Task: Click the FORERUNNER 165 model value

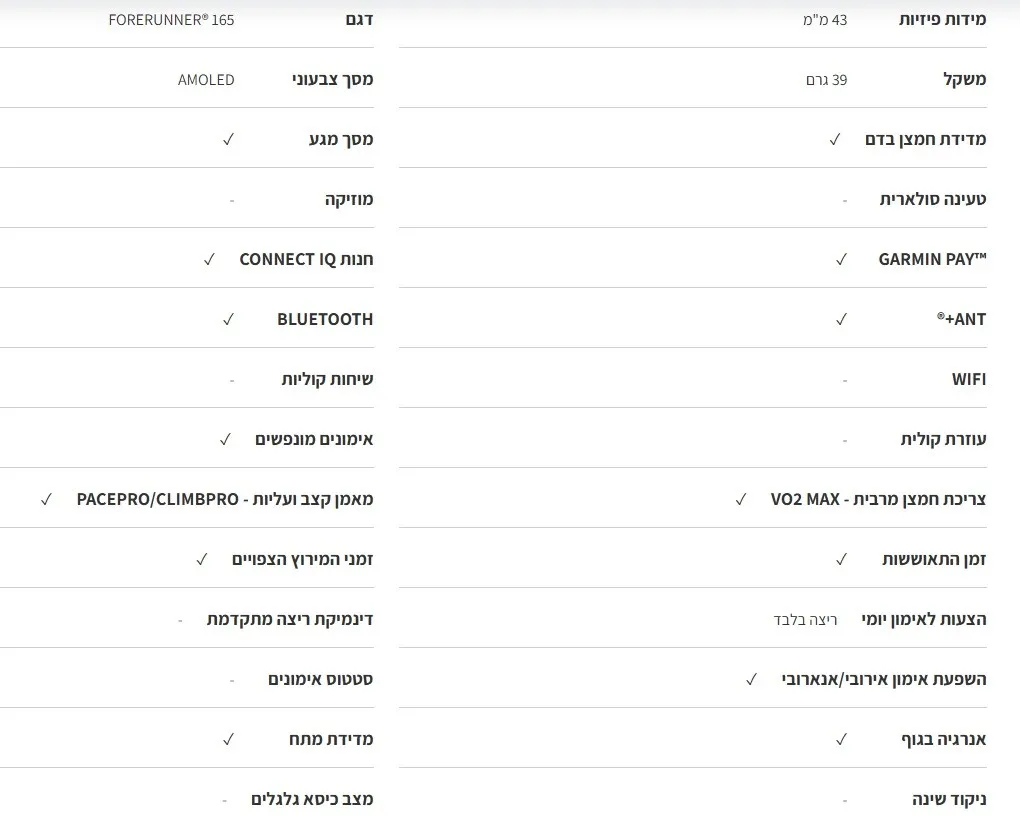Action: tap(171, 20)
